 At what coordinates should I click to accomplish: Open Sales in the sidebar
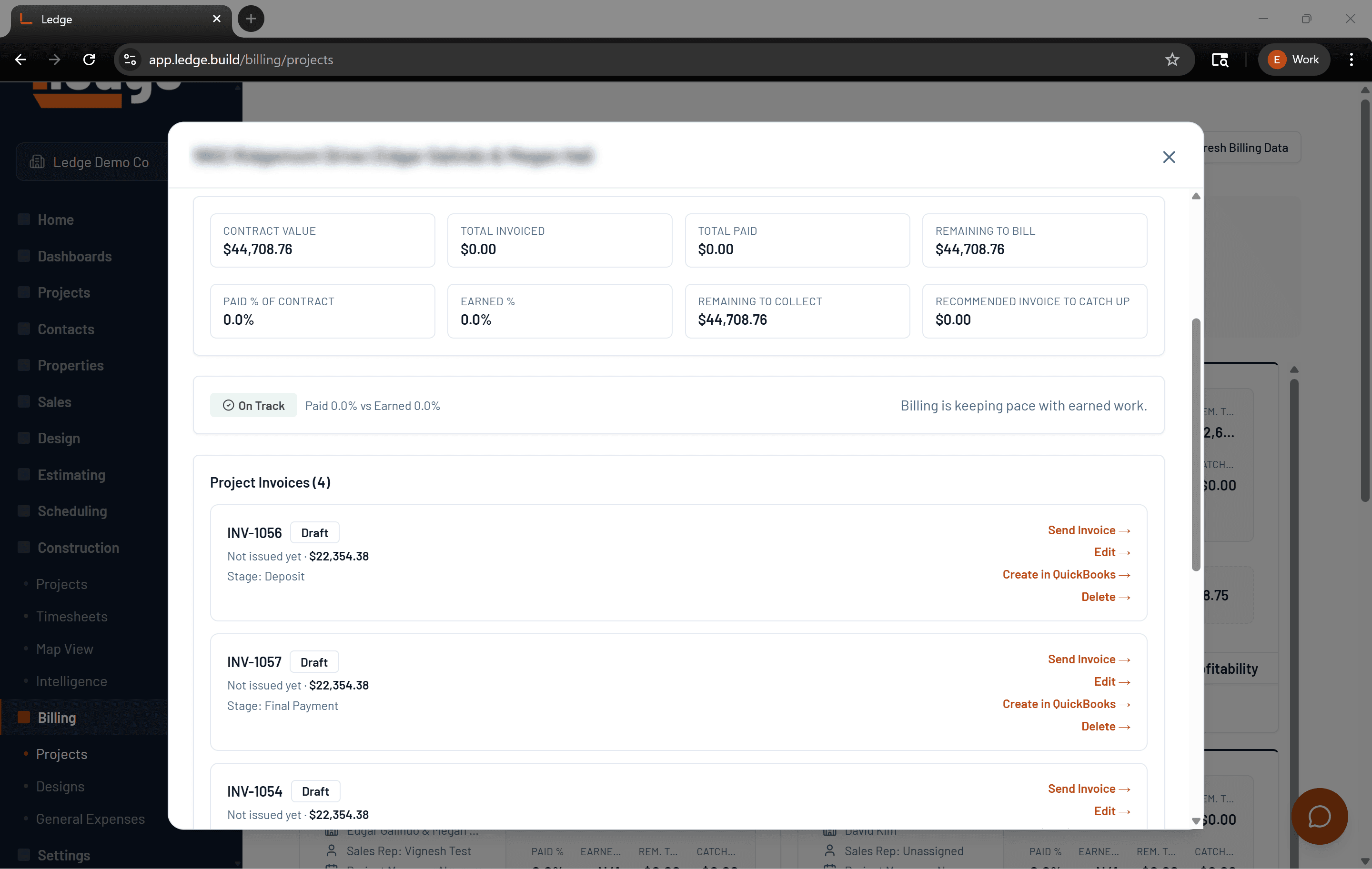(x=55, y=402)
